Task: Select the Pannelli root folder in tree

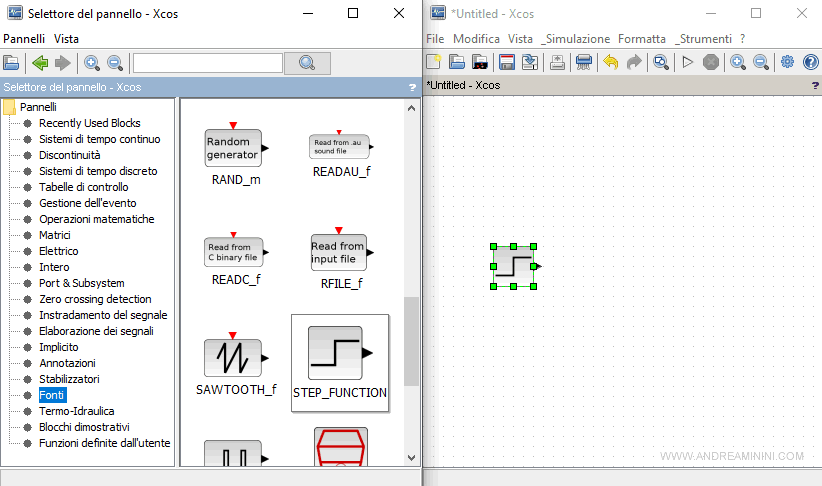Action: coord(38,107)
